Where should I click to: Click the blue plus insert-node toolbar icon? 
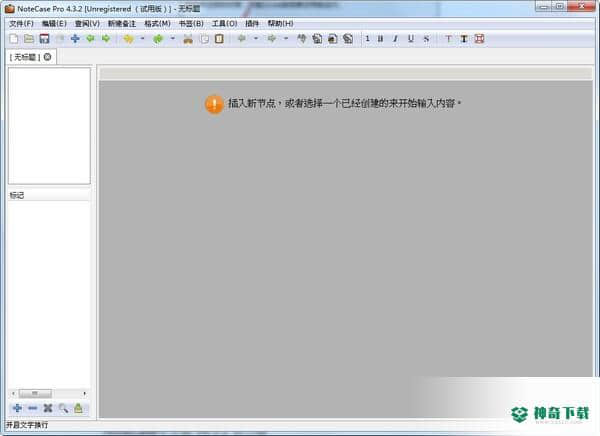[x=75, y=39]
